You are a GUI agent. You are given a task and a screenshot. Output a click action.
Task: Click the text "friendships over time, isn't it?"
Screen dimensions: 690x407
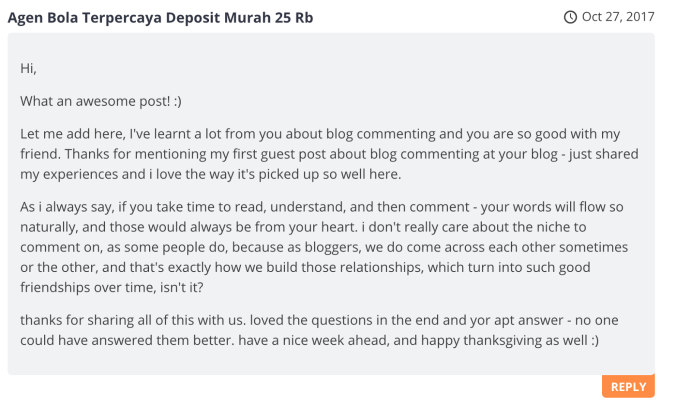pyautogui.click(x=112, y=287)
